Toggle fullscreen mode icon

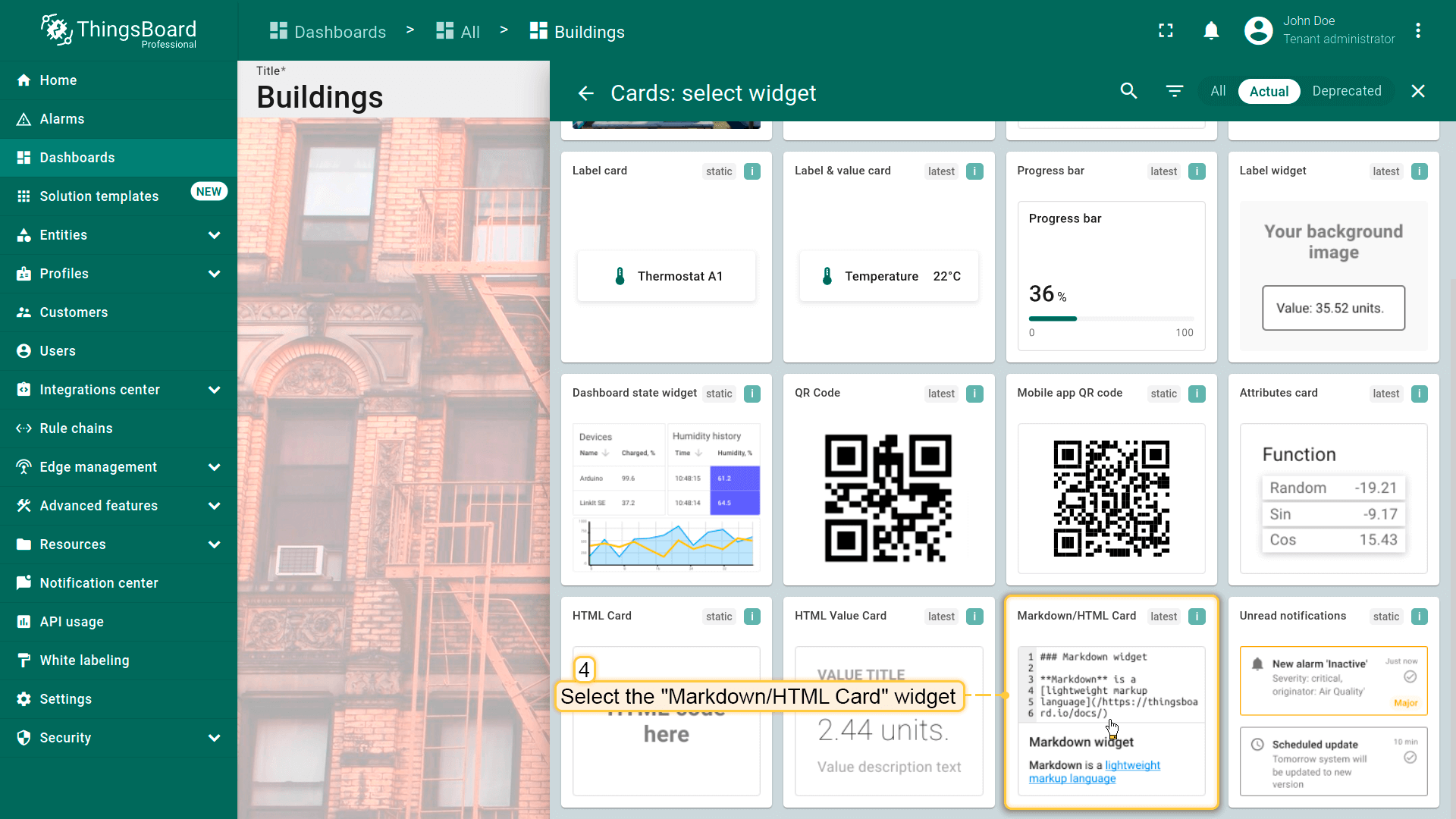[x=1166, y=30]
